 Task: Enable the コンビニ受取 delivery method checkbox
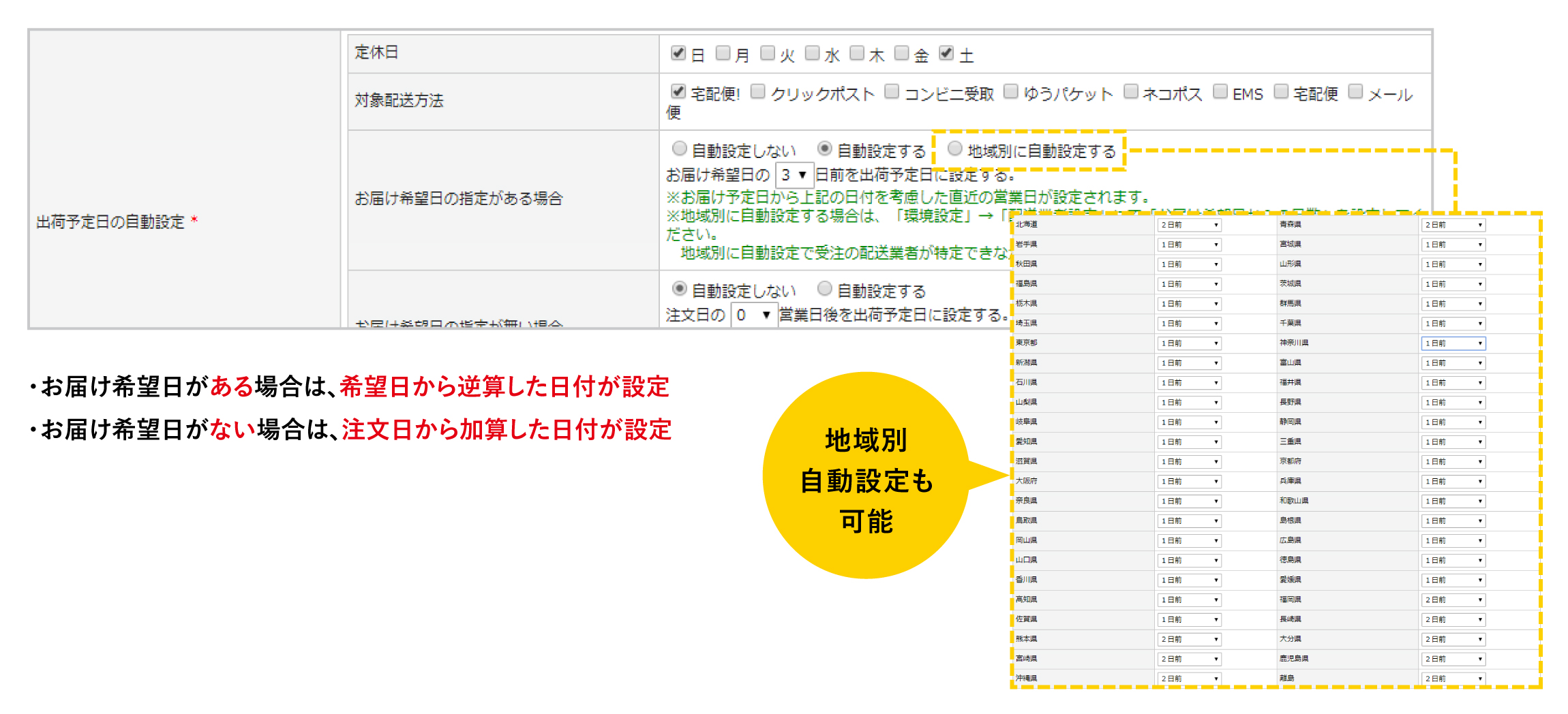(x=892, y=92)
